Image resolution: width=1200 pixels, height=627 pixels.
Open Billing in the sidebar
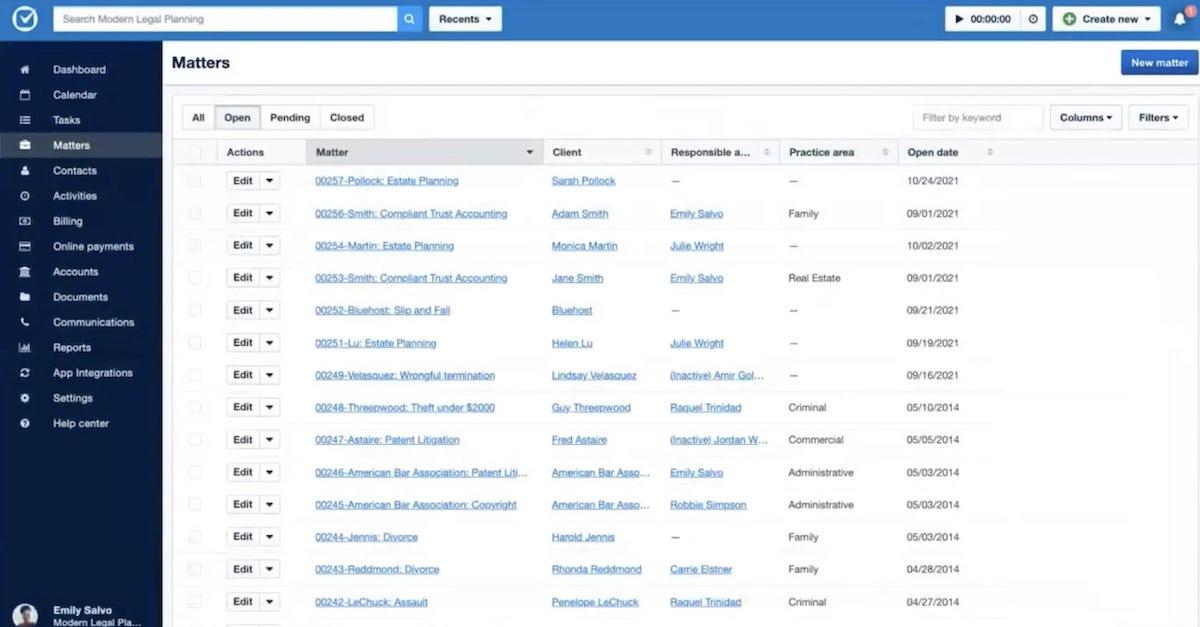(x=68, y=221)
